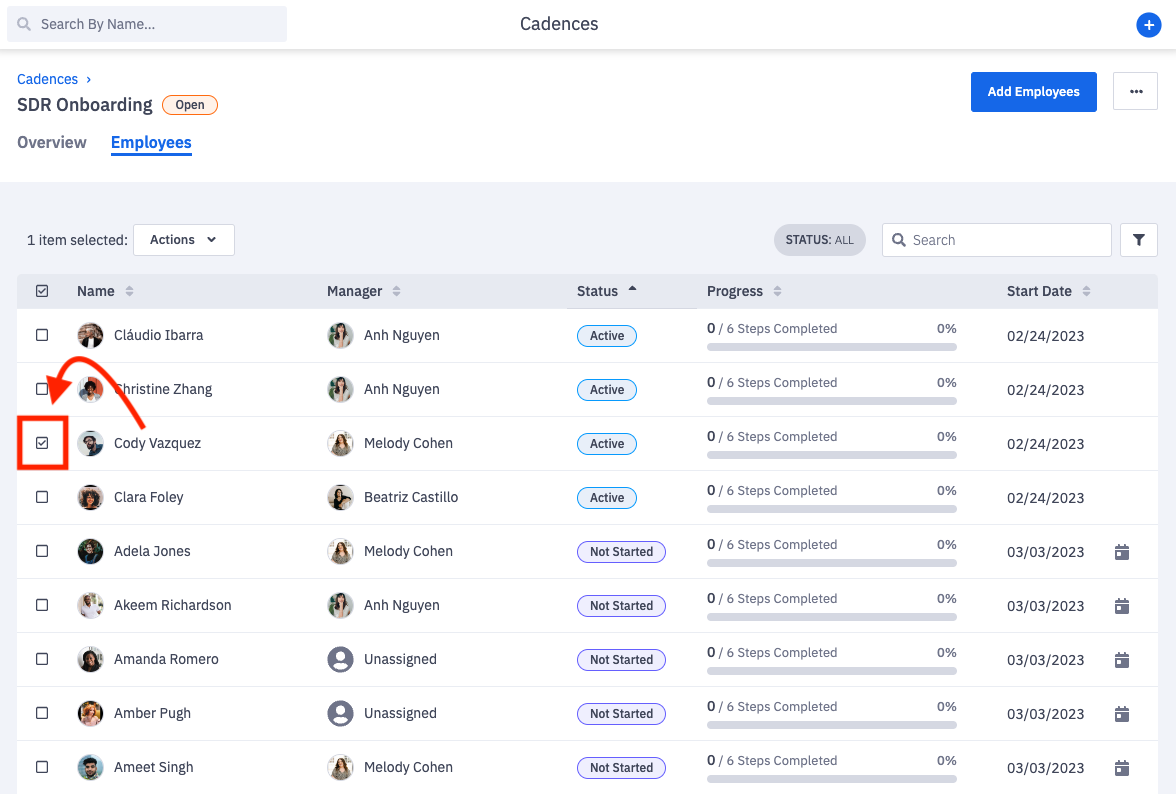Click the blue plus icon at top right
The image size is (1176, 794).
click(1149, 25)
